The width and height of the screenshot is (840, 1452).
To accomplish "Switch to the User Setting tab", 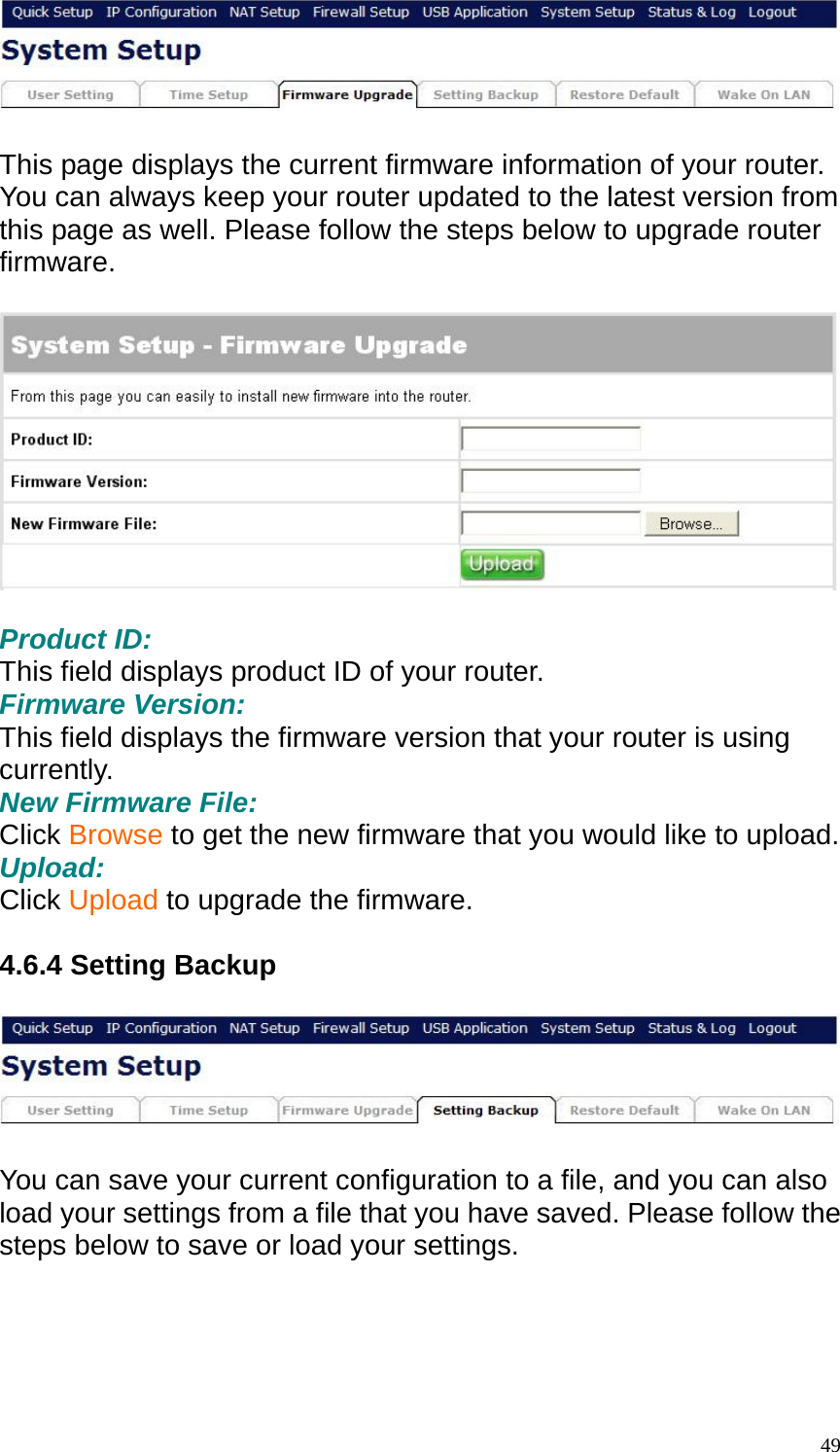I will [x=69, y=94].
